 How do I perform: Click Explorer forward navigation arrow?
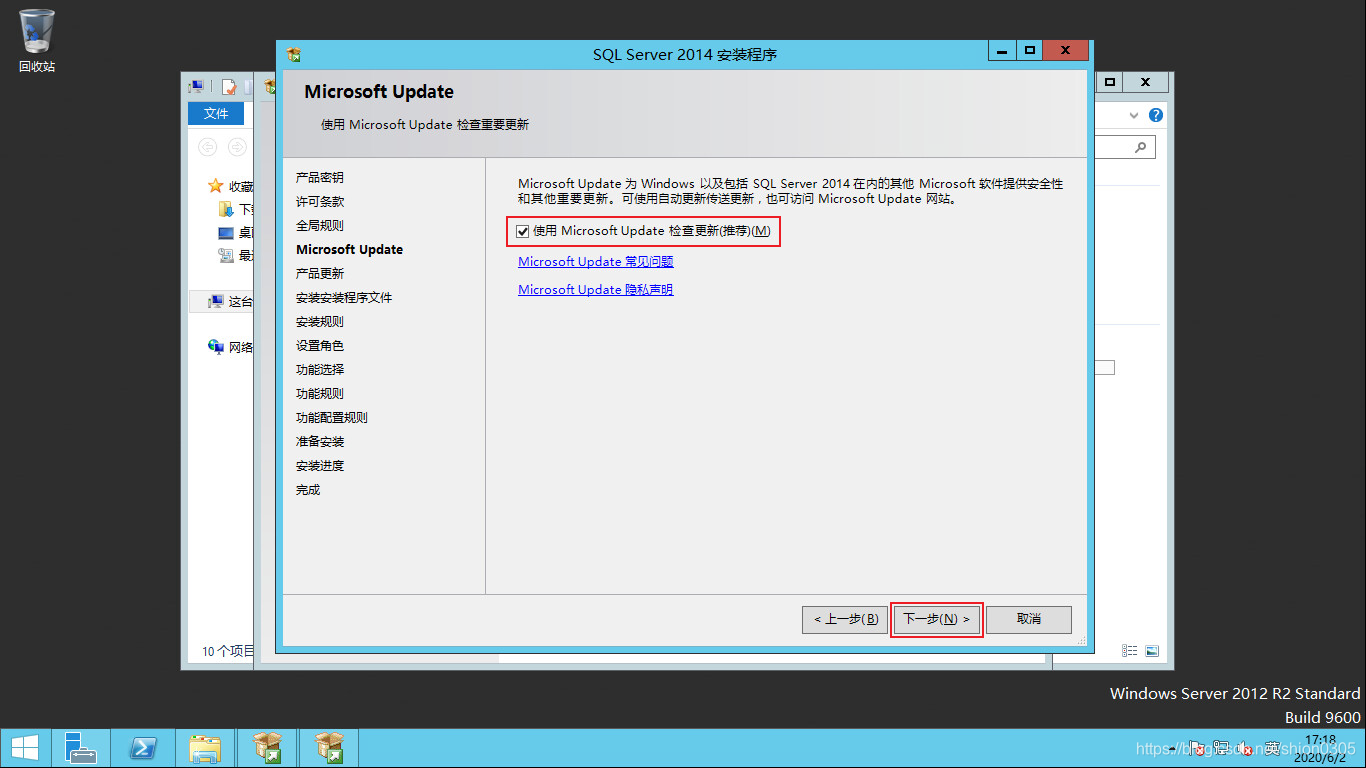pyautogui.click(x=237, y=147)
